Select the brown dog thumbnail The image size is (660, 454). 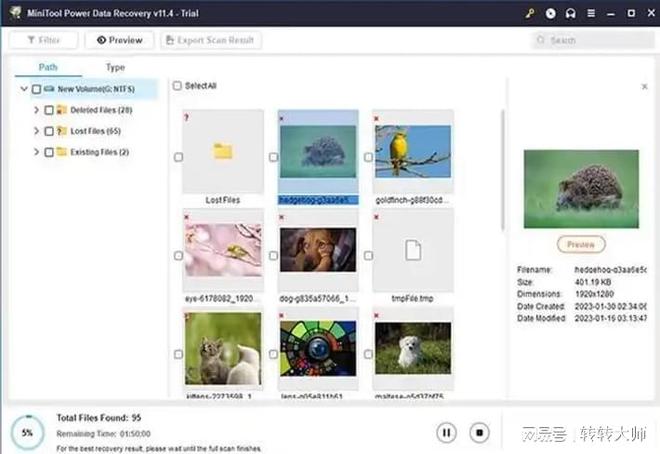click(318, 250)
